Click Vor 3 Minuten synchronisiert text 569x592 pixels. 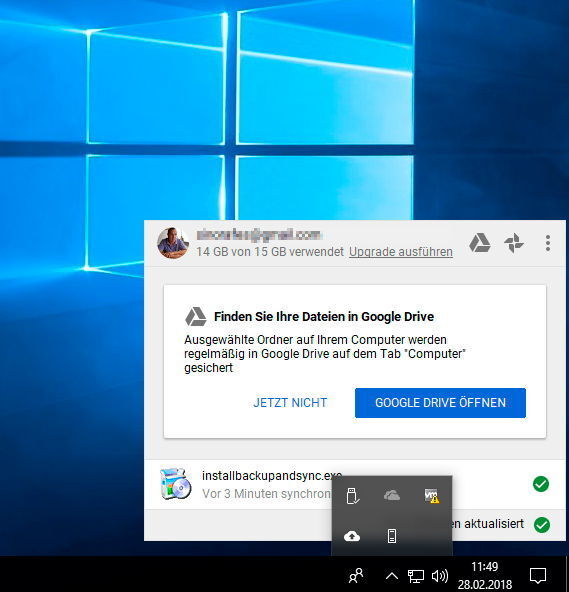(267, 493)
